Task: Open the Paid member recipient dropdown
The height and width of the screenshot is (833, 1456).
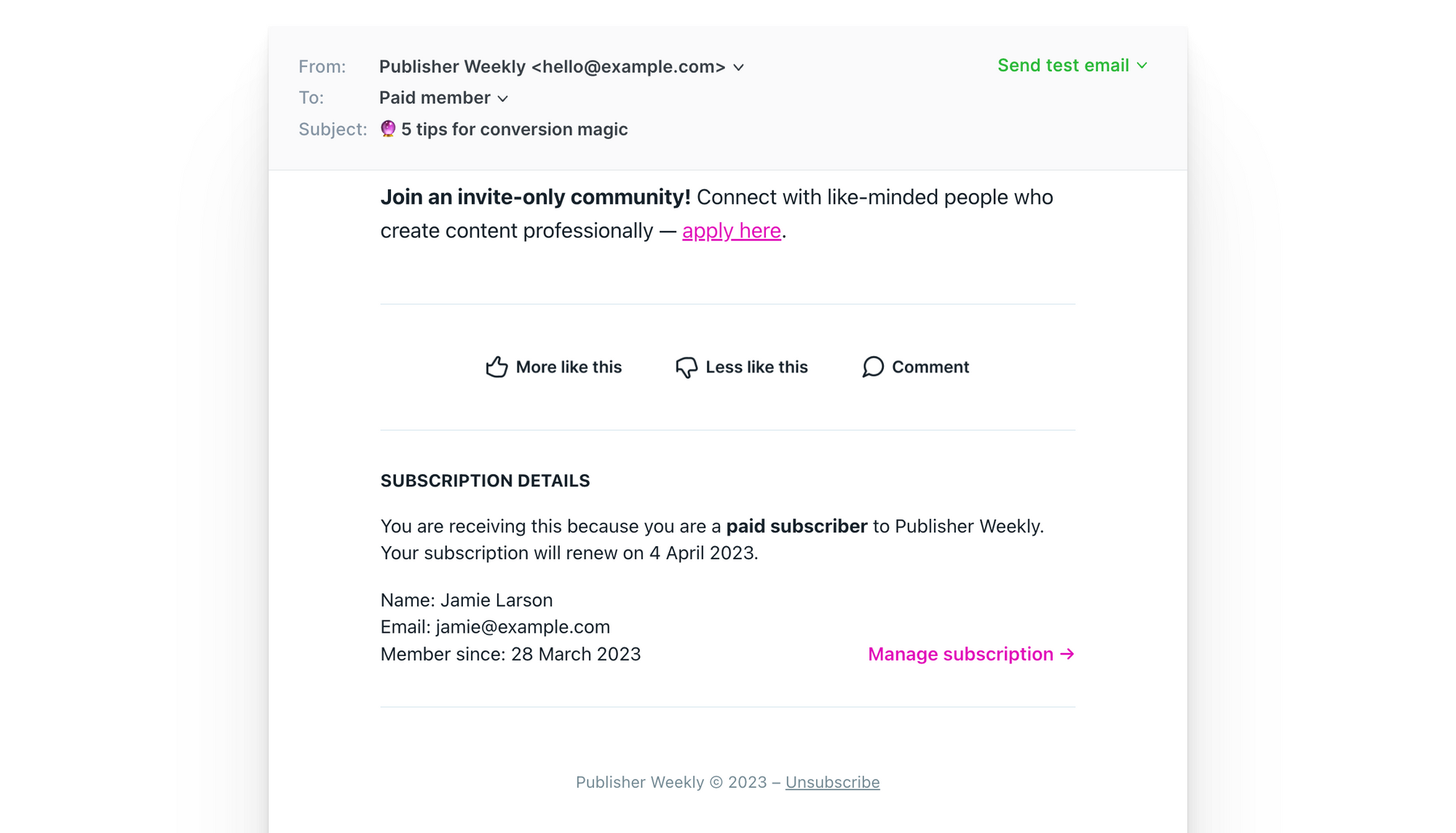Action: click(443, 98)
